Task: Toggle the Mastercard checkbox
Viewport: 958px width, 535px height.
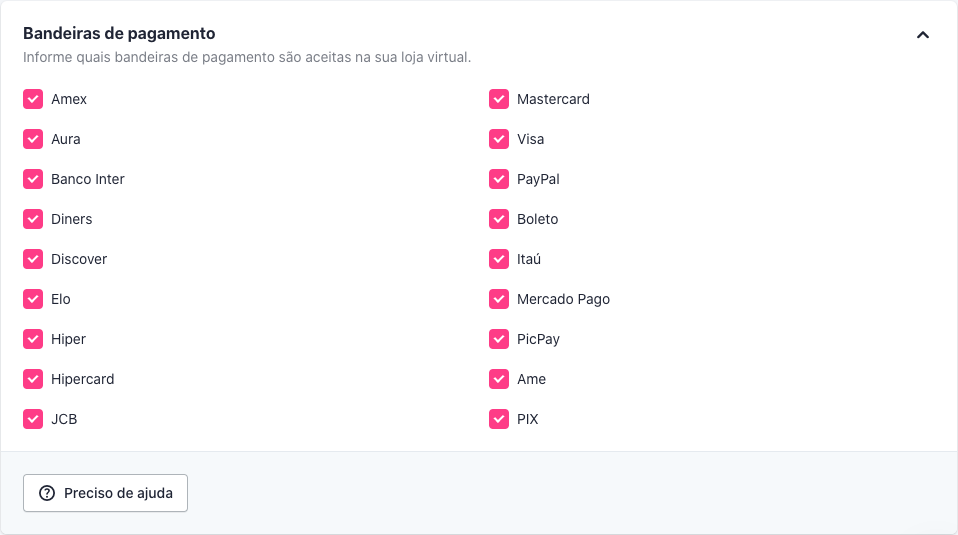Action: pyautogui.click(x=499, y=99)
